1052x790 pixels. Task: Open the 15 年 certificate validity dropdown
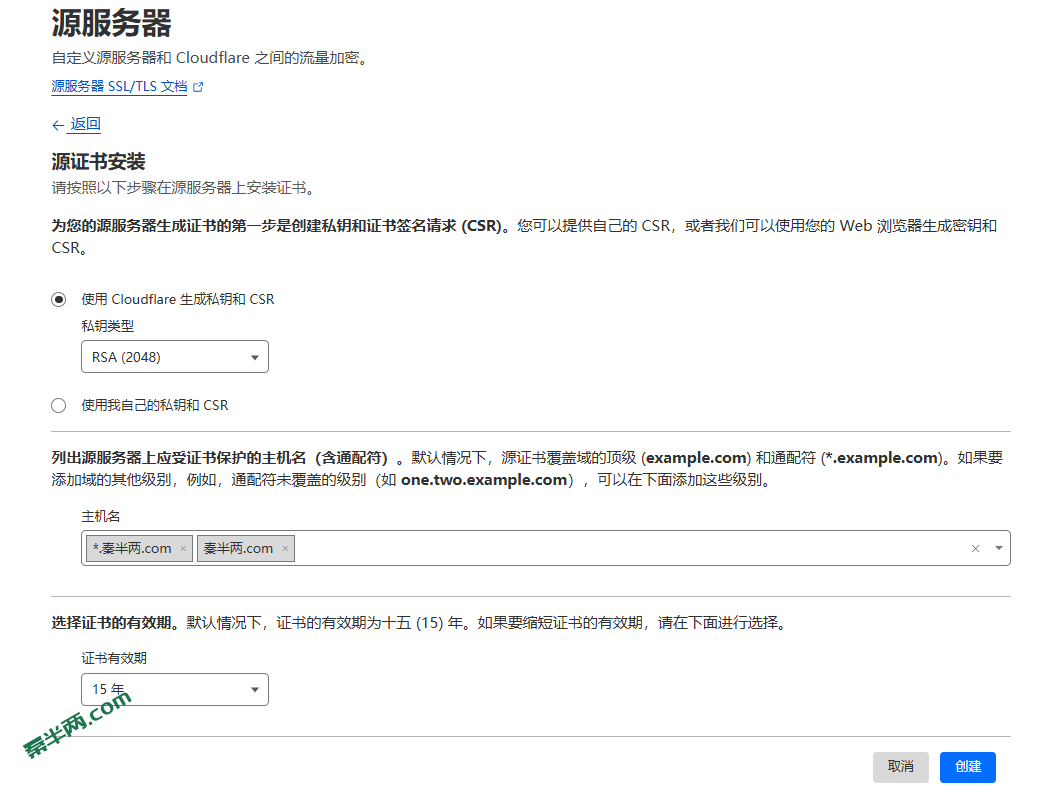(175, 689)
